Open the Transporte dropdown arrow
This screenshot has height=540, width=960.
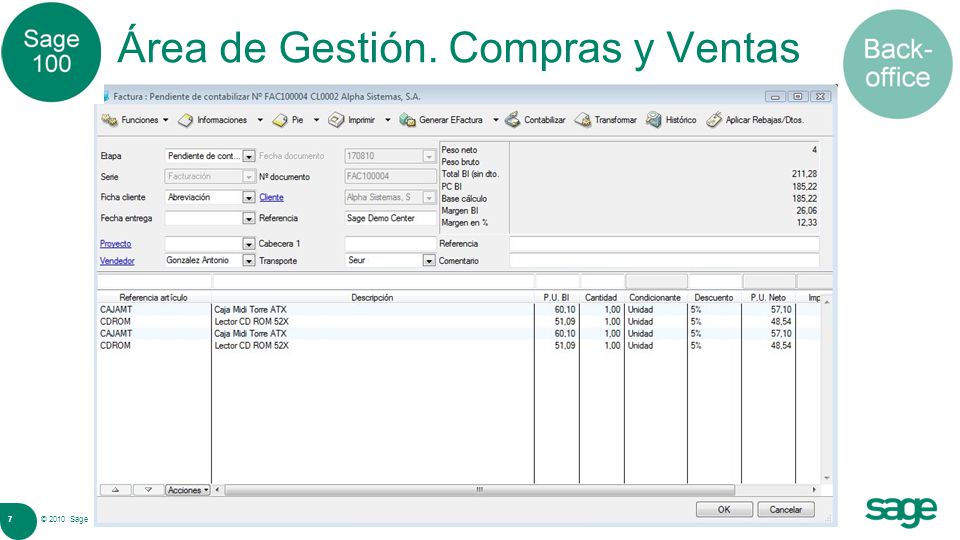(x=429, y=261)
